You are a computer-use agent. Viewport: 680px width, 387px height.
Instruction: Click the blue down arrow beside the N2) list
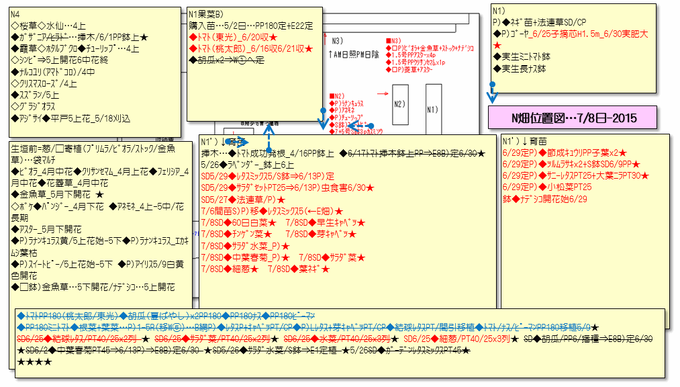pyautogui.click(x=323, y=118)
